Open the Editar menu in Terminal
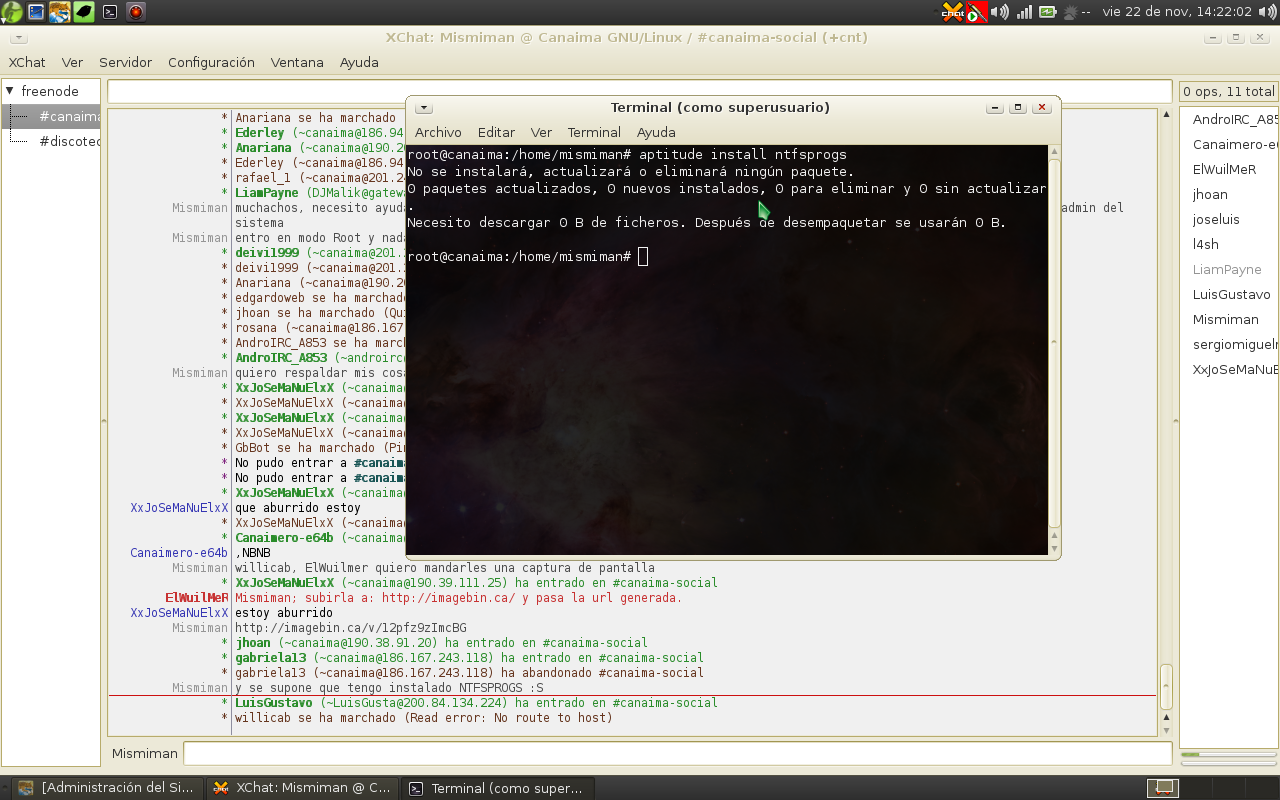This screenshot has width=1280, height=800. [496, 132]
